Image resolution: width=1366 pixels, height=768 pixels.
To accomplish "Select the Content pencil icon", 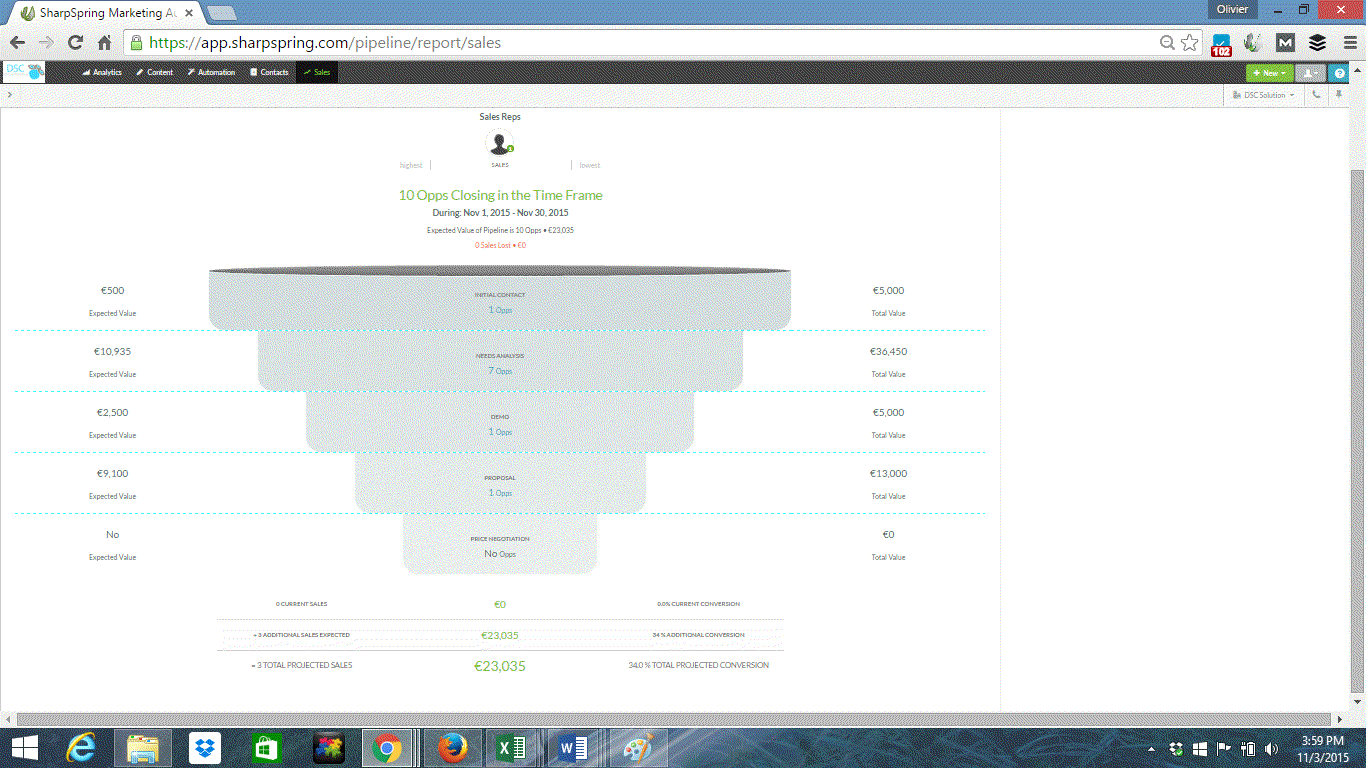I will [x=139, y=72].
